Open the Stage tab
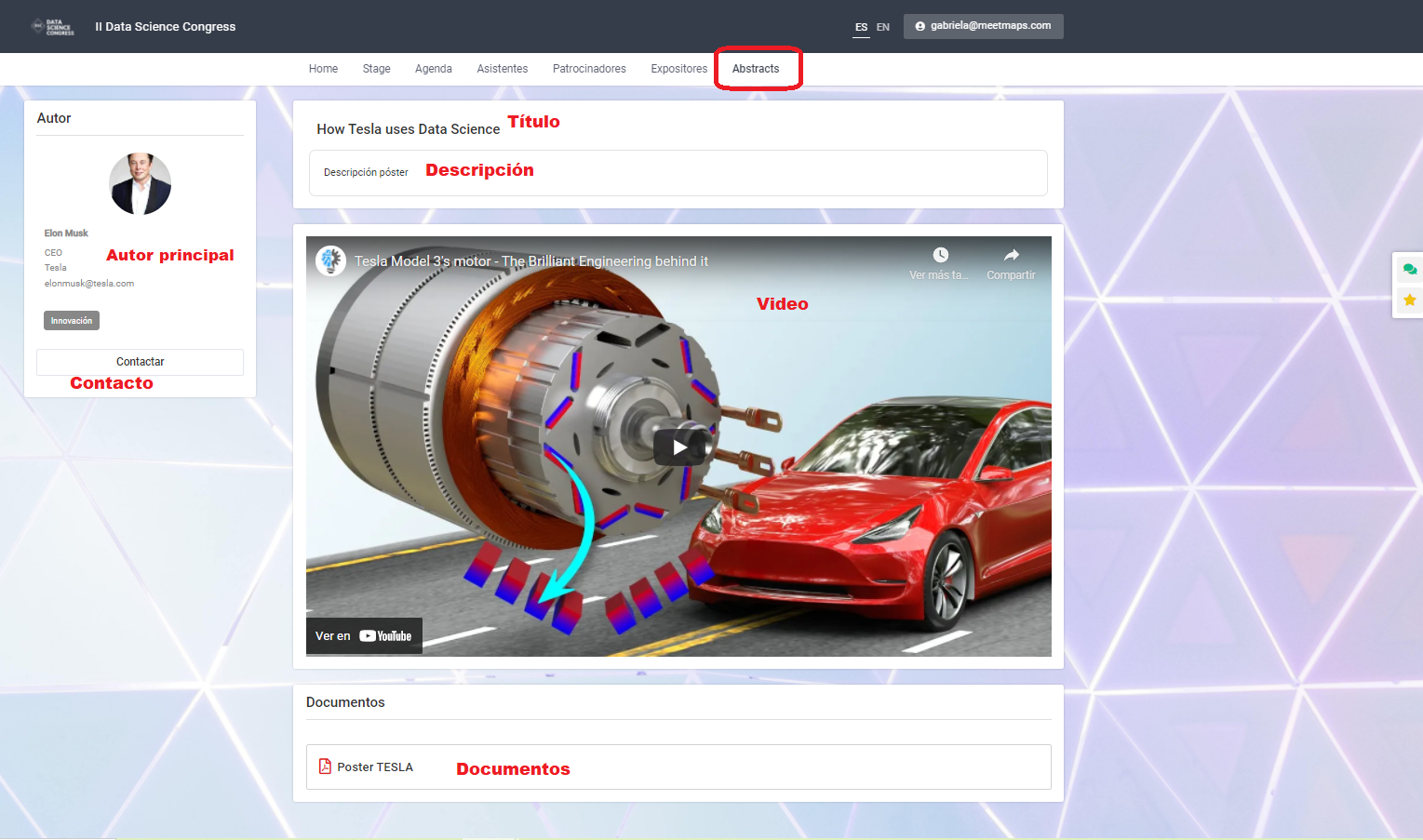 [x=376, y=69]
